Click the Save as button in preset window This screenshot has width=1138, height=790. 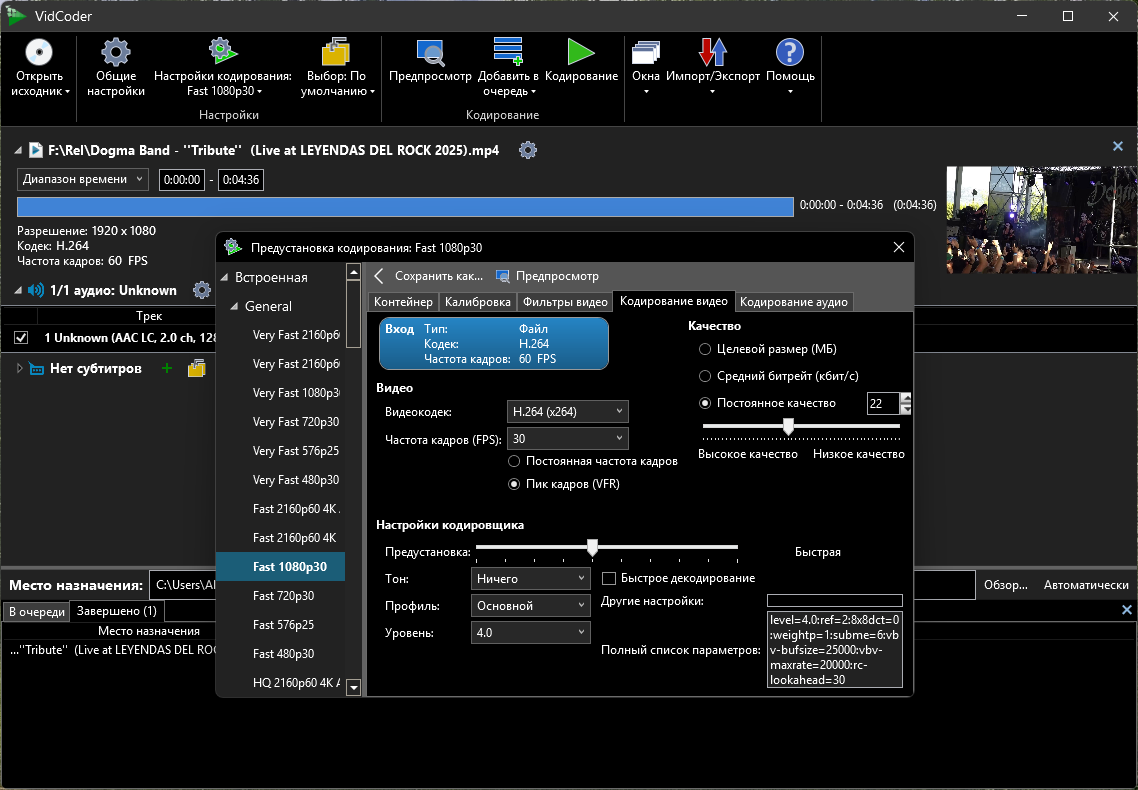[438, 276]
